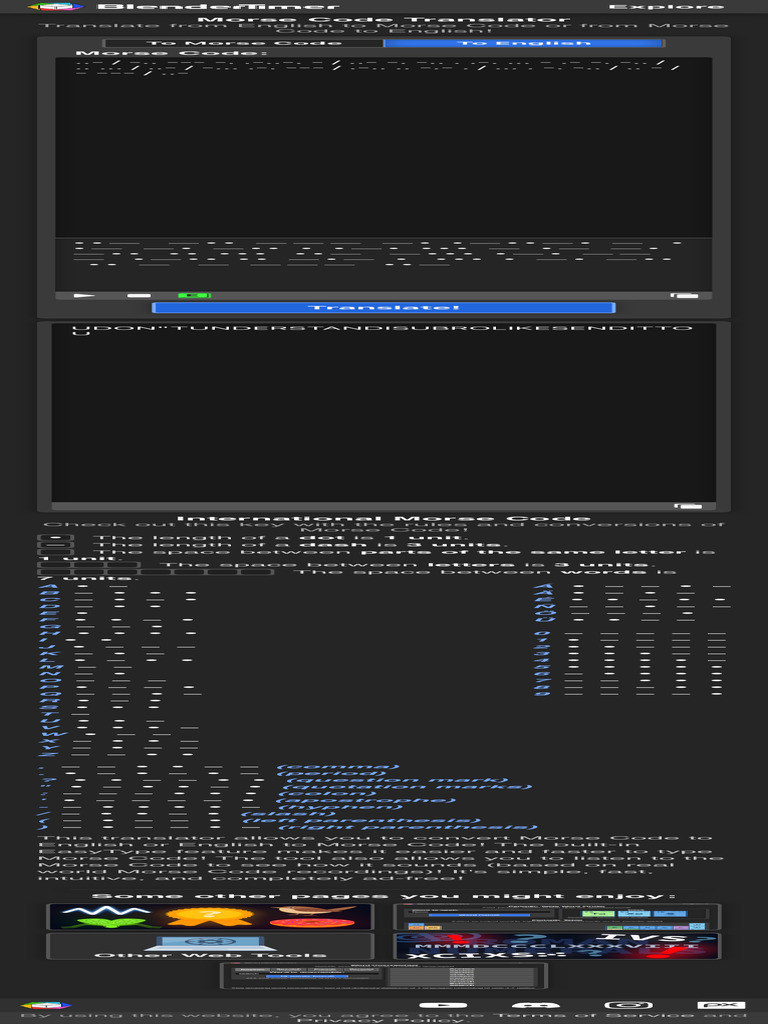Copy the translated English output
Image resolution: width=768 pixels, height=1024 pixels.
tap(688, 506)
